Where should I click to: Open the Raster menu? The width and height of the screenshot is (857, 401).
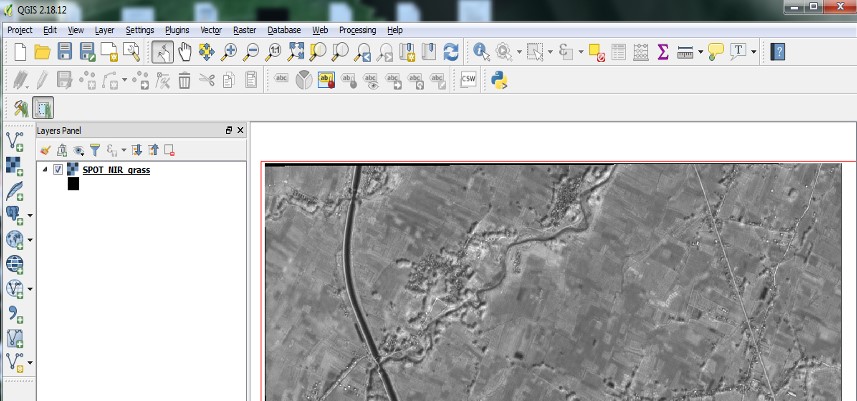click(244, 30)
